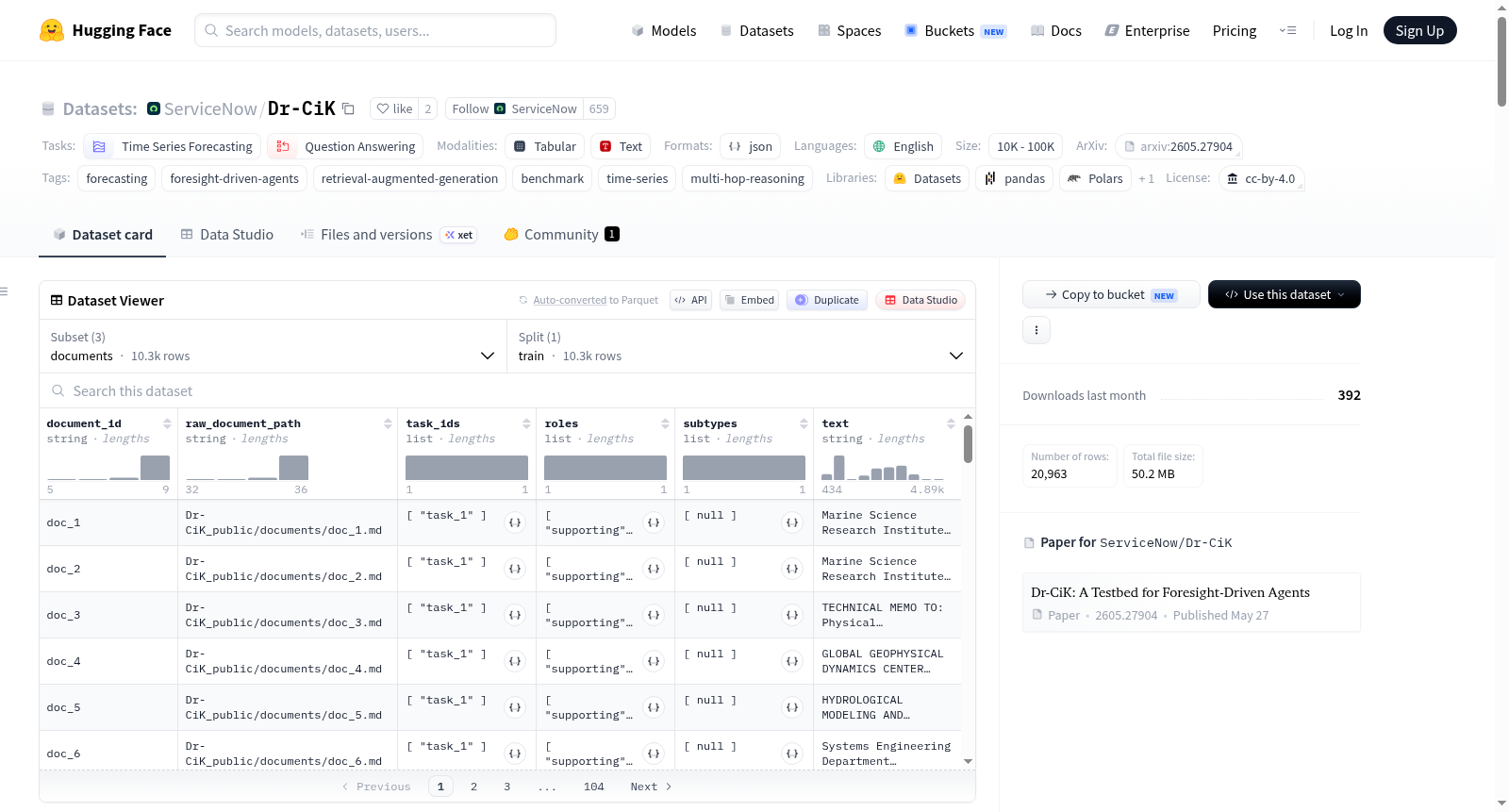Open Data Studio from viewer header
Image resolution: width=1509 pixels, height=812 pixels.
[x=920, y=300]
